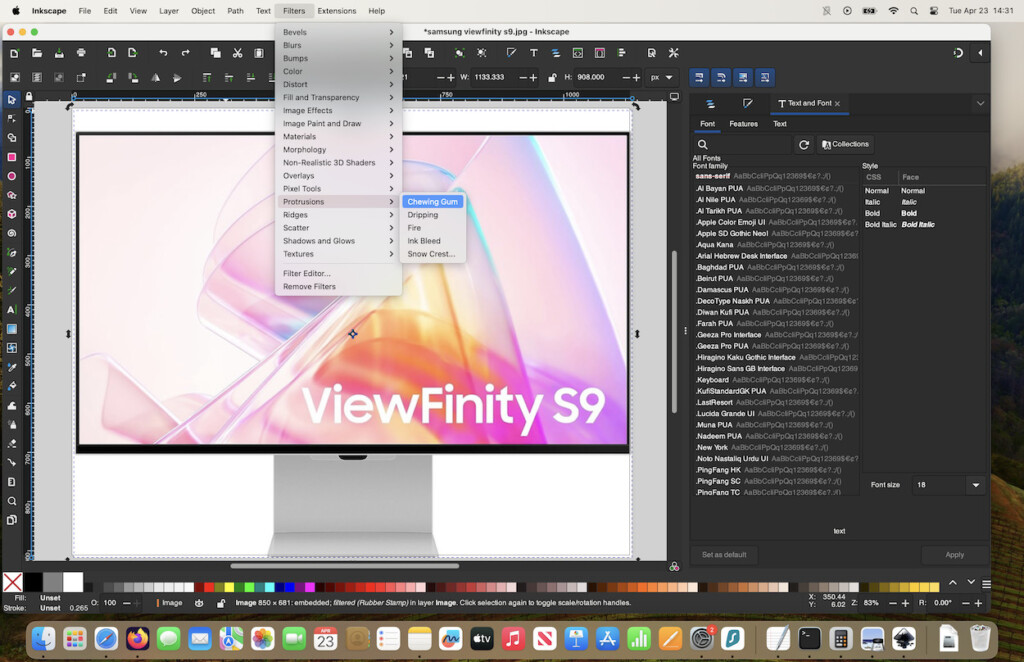Select the Text tool in toolbox
Viewport: 1024px width, 662px height.
[12, 309]
